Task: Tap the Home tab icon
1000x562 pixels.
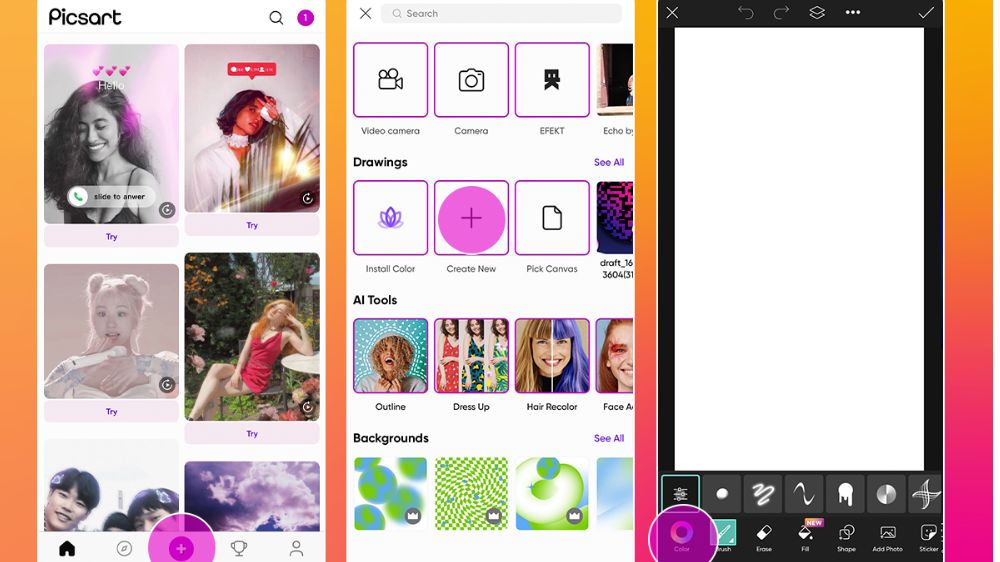Action: coord(67,548)
